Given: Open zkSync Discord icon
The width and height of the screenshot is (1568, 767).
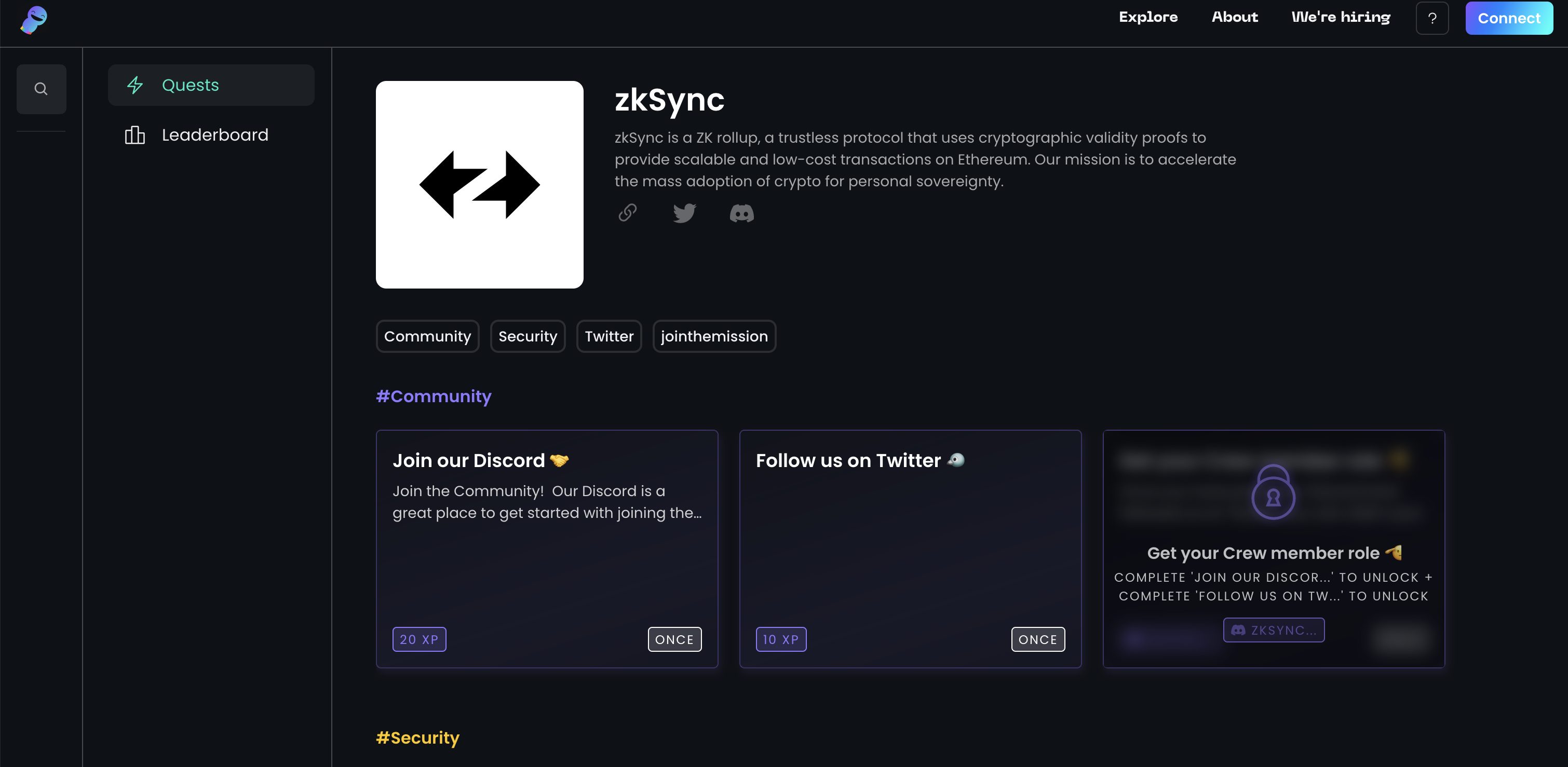Looking at the screenshot, I should coord(741,213).
